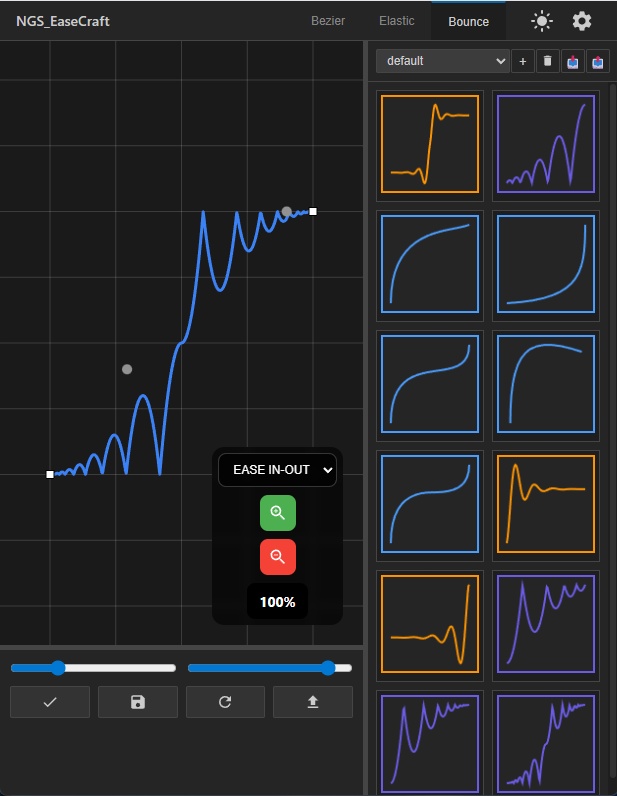
Task: Click the curve end point square handle
Action: click(313, 211)
